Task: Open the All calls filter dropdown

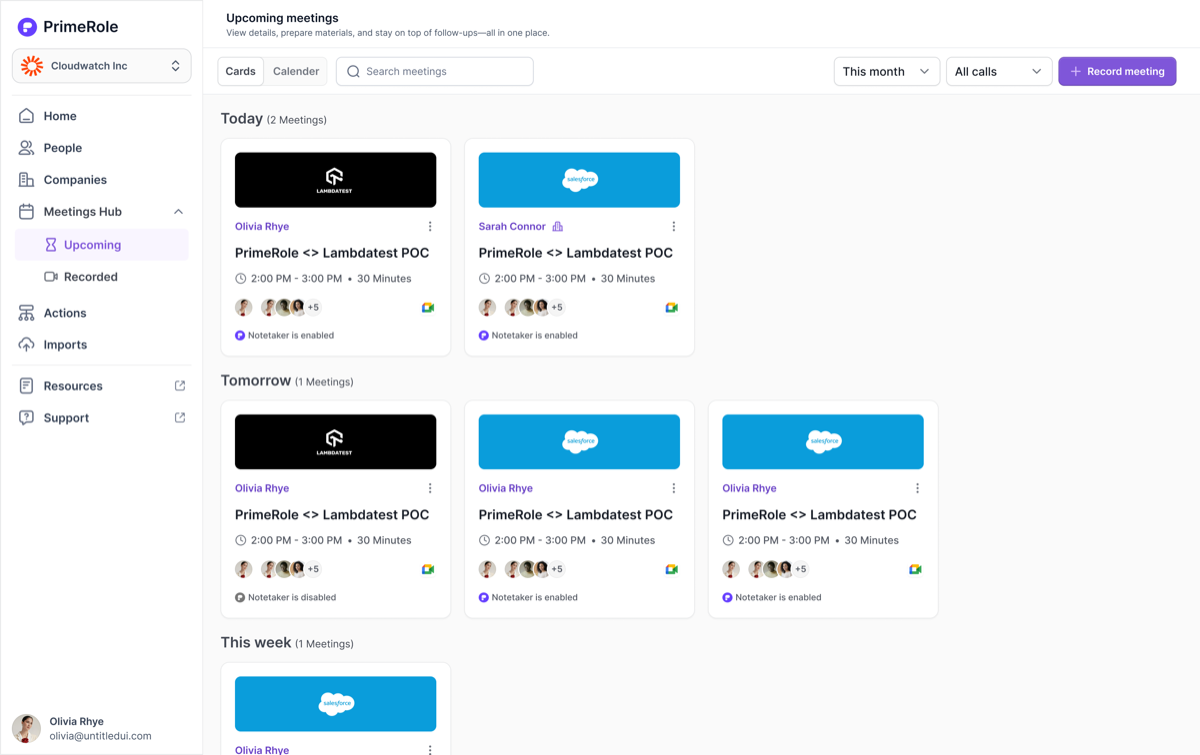Action: coord(999,71)
